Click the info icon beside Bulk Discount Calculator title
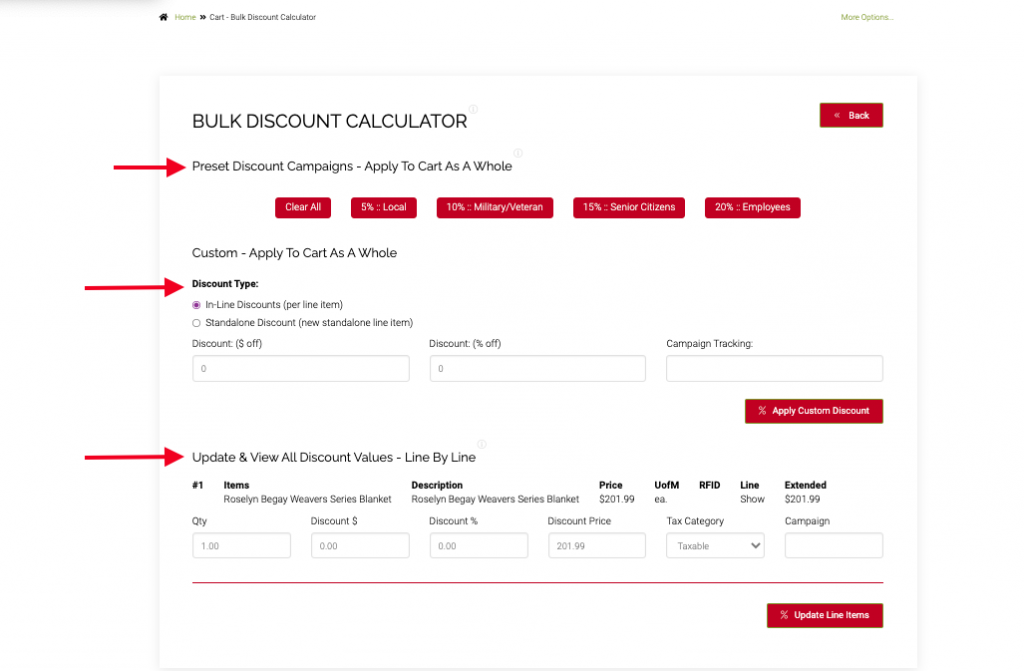This screenshot has width=1024, height=671. click(x=473, y=109)
